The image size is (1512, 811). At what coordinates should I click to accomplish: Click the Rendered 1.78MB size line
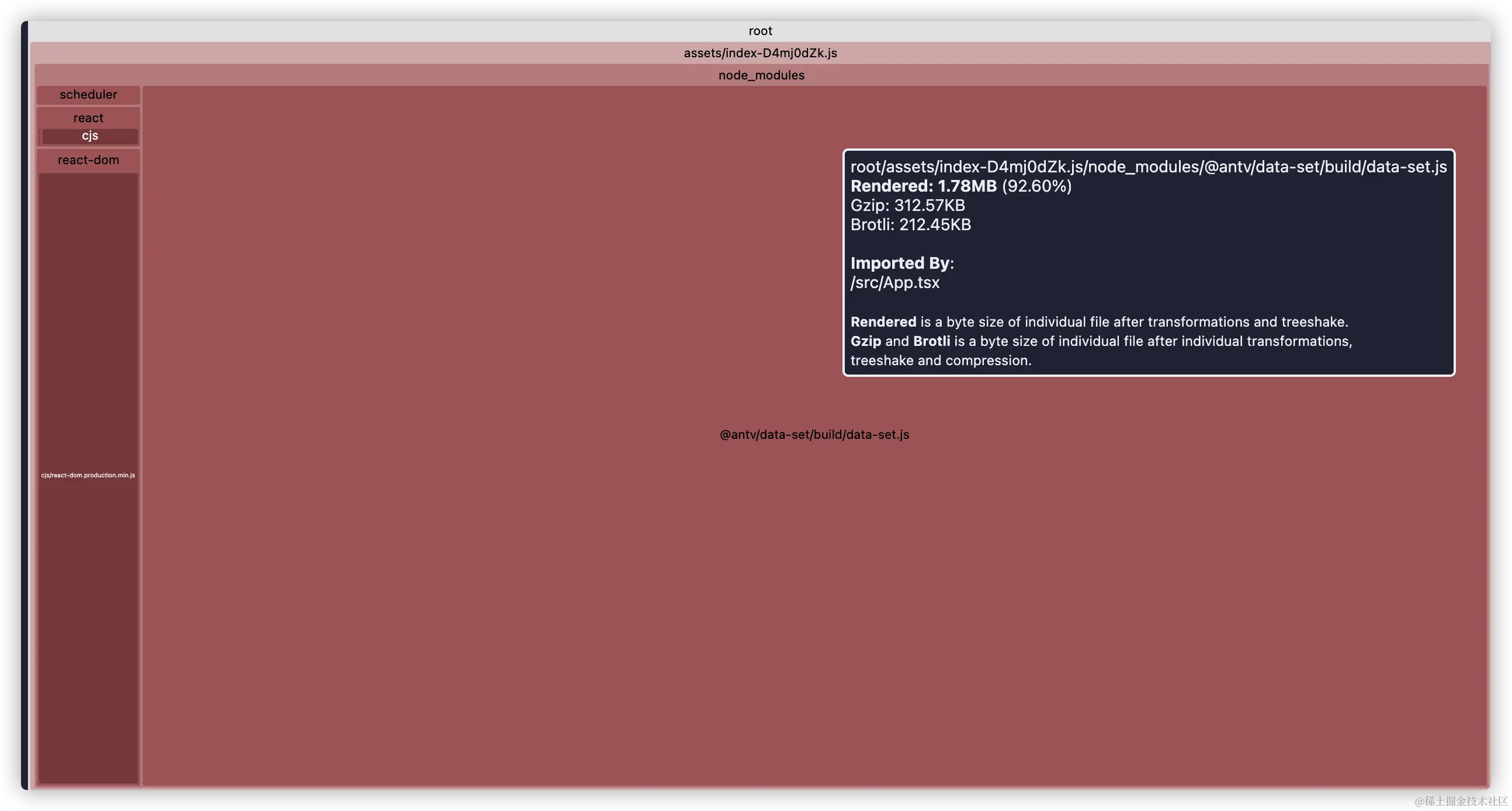(960, 186)
